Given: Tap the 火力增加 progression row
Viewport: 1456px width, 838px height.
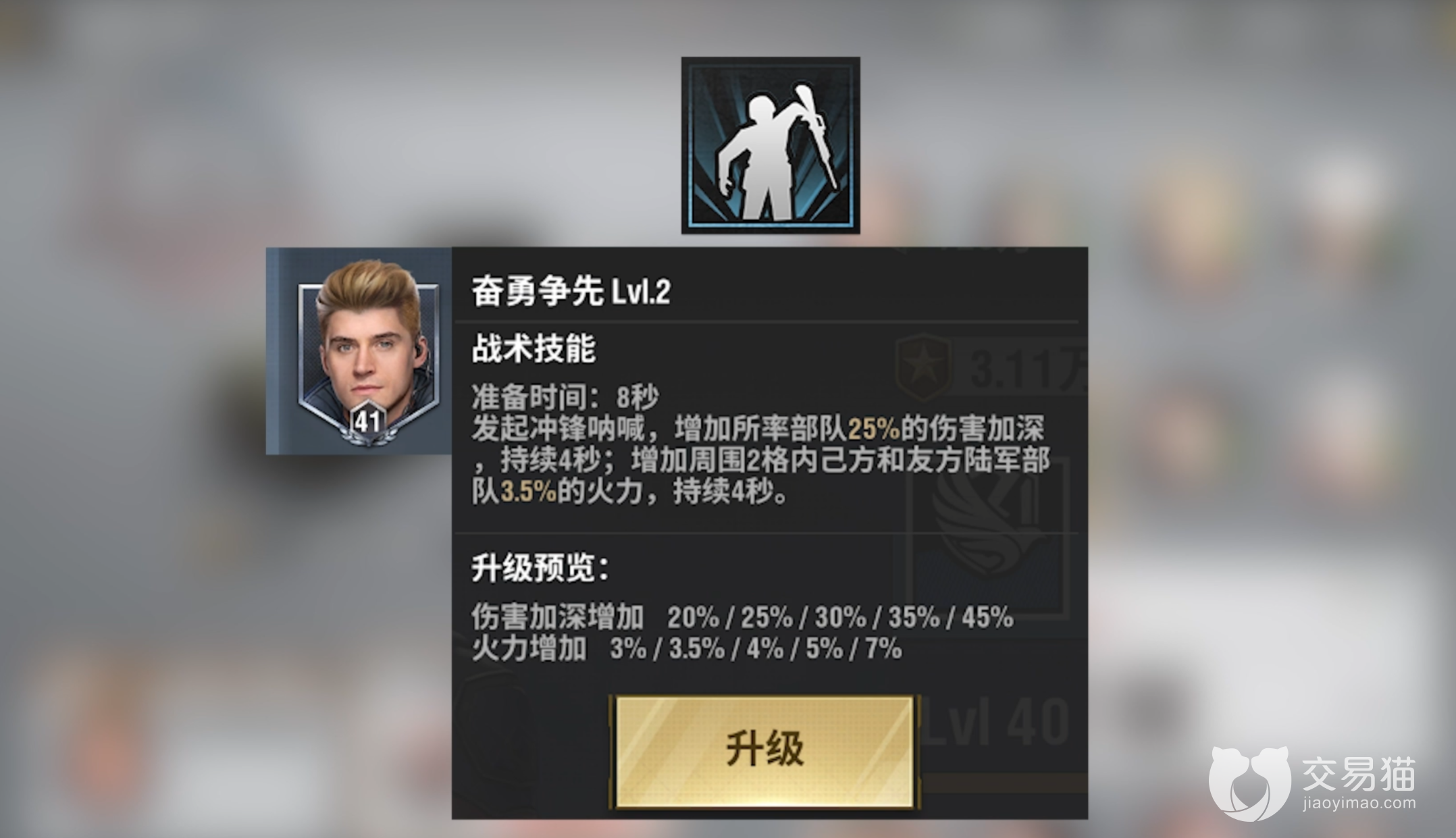Looking at the screenshot, I should 687,648.
